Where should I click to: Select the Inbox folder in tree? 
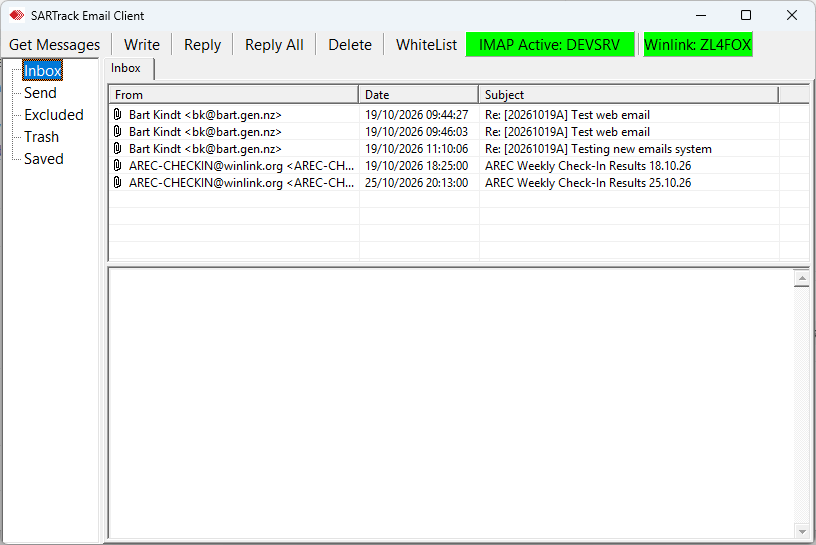43,71
